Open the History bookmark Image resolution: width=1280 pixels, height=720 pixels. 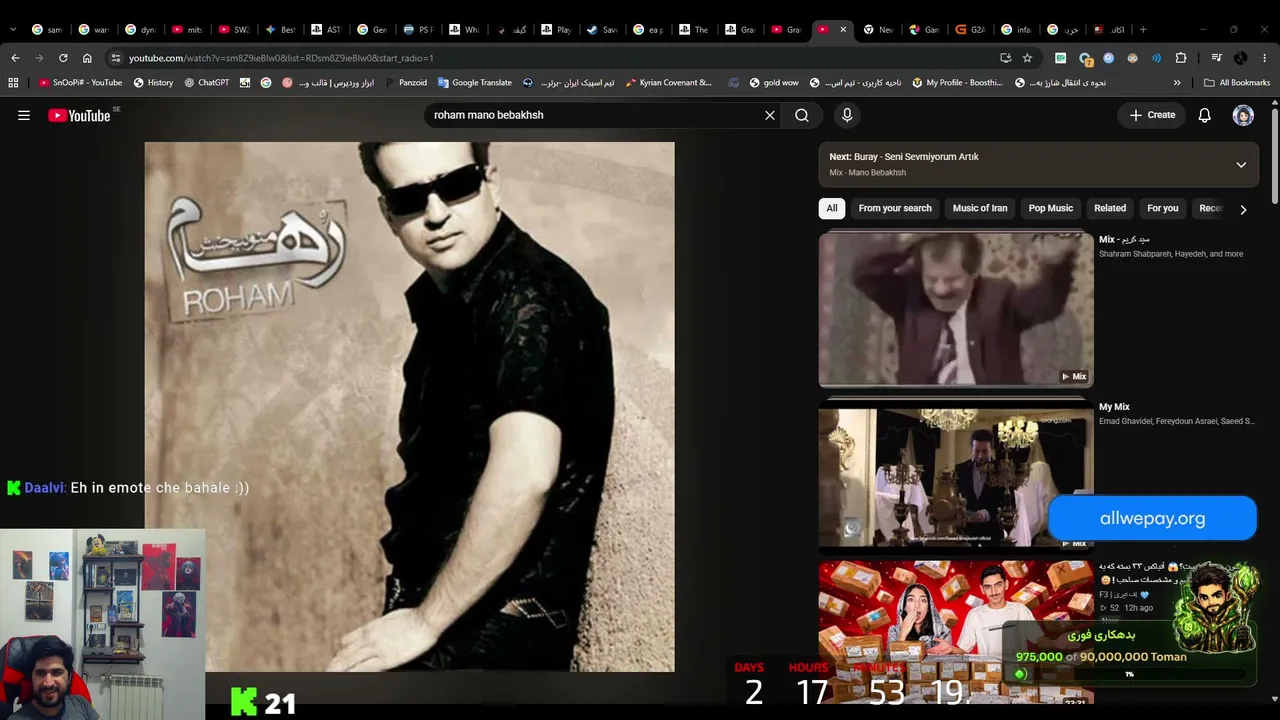(x=153, y=83)
